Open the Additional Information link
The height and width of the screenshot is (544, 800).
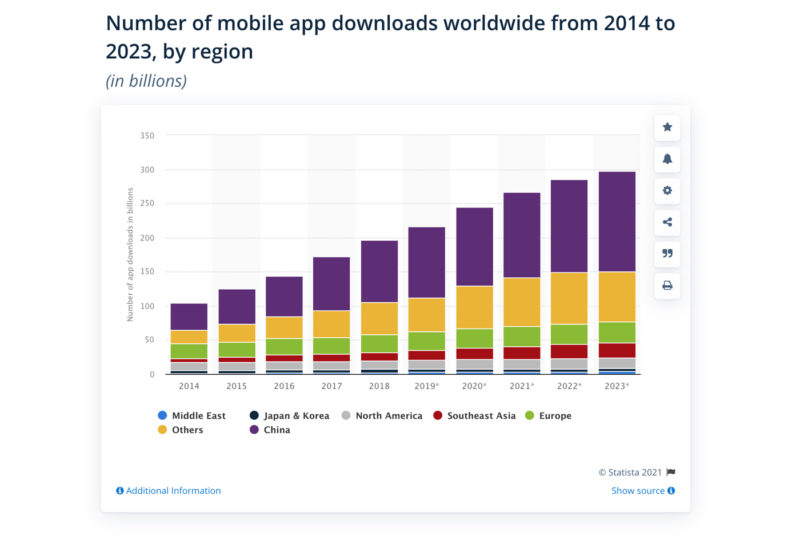point(173,491)
